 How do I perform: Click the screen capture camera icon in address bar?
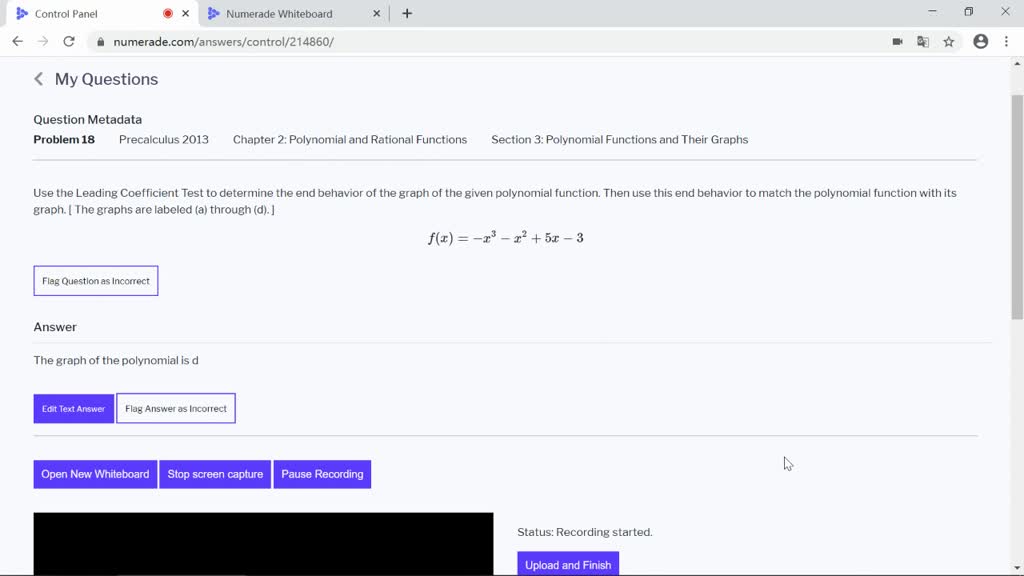pos(897,41)
